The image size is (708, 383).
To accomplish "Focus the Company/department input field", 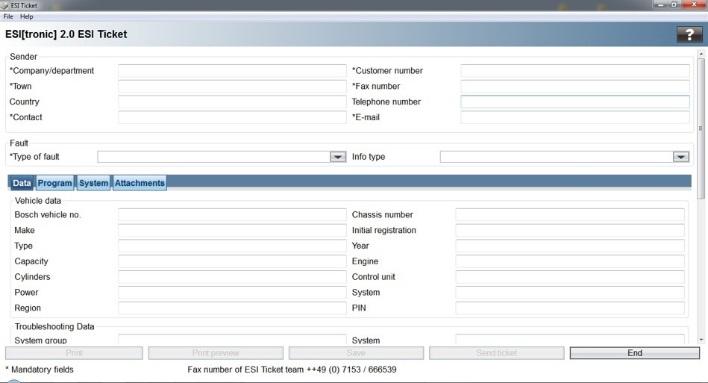I will pyautogui.click(x=232, y=71).
